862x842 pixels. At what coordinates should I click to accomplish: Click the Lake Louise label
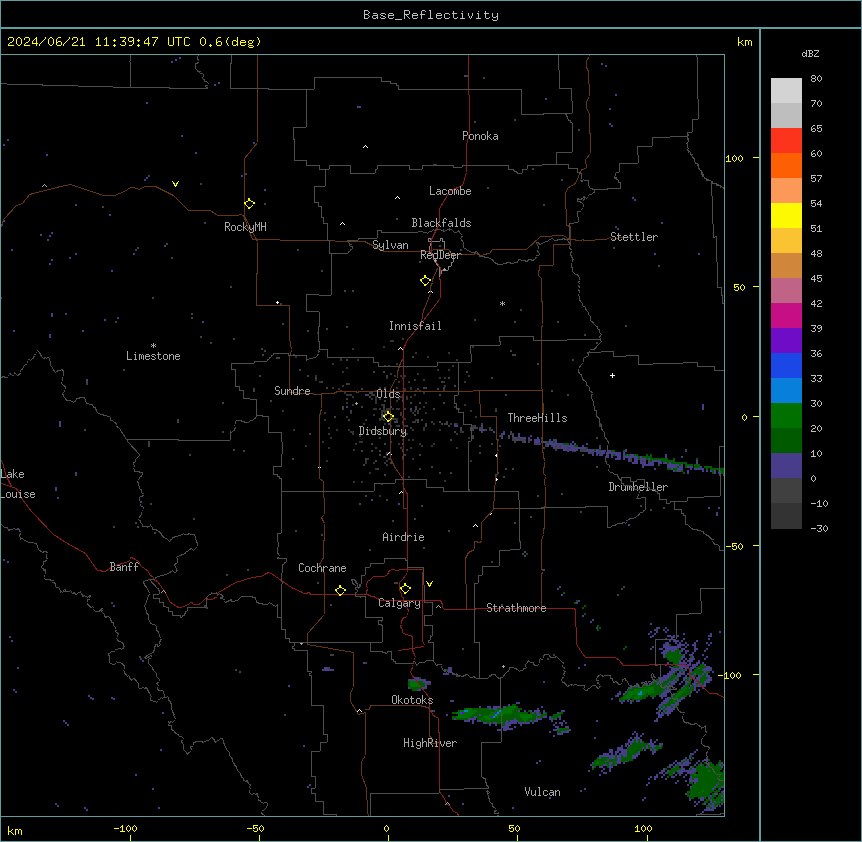click(18, 484)
